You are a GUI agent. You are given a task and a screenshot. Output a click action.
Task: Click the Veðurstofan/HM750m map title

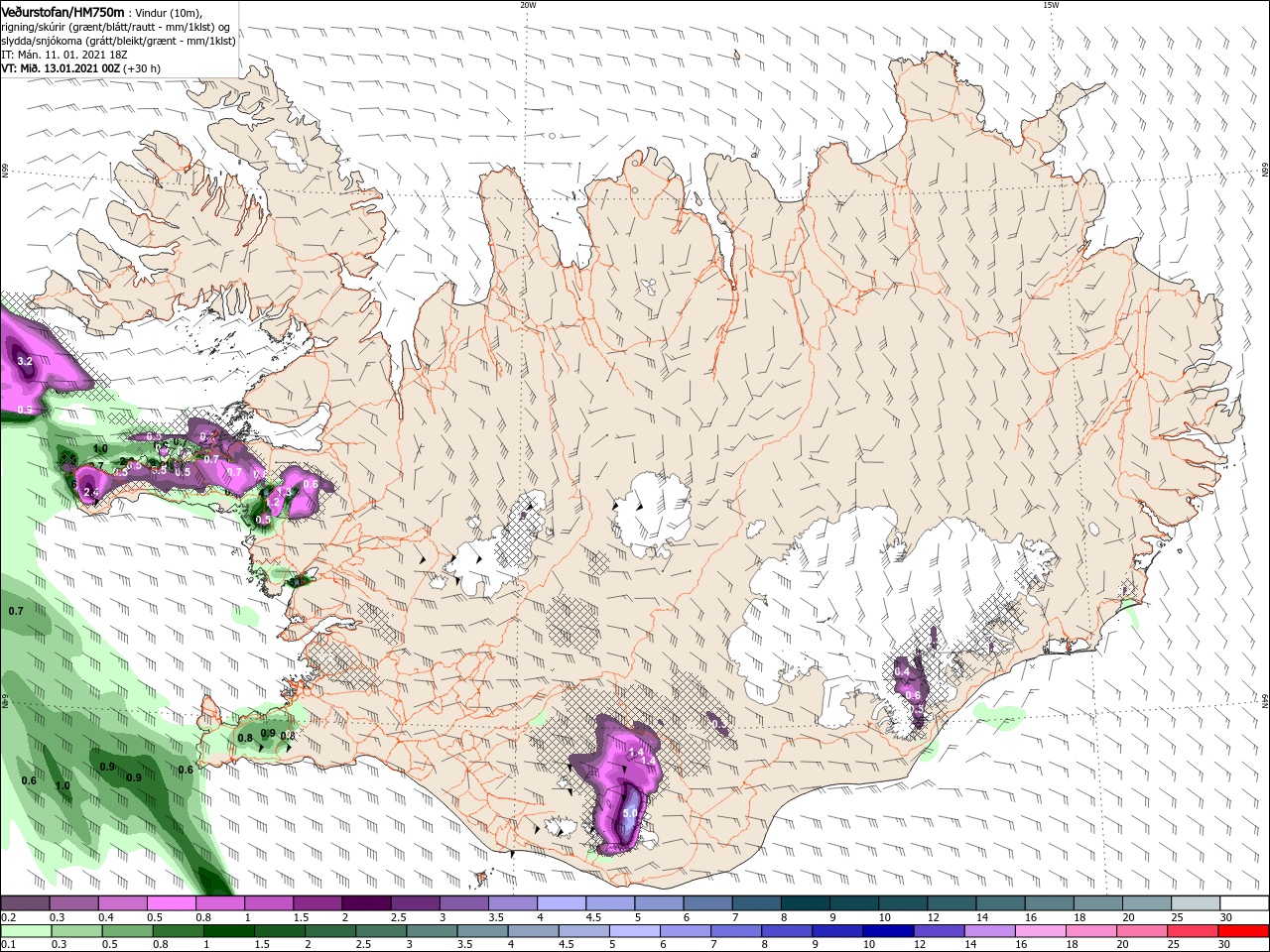click(63, 11)
